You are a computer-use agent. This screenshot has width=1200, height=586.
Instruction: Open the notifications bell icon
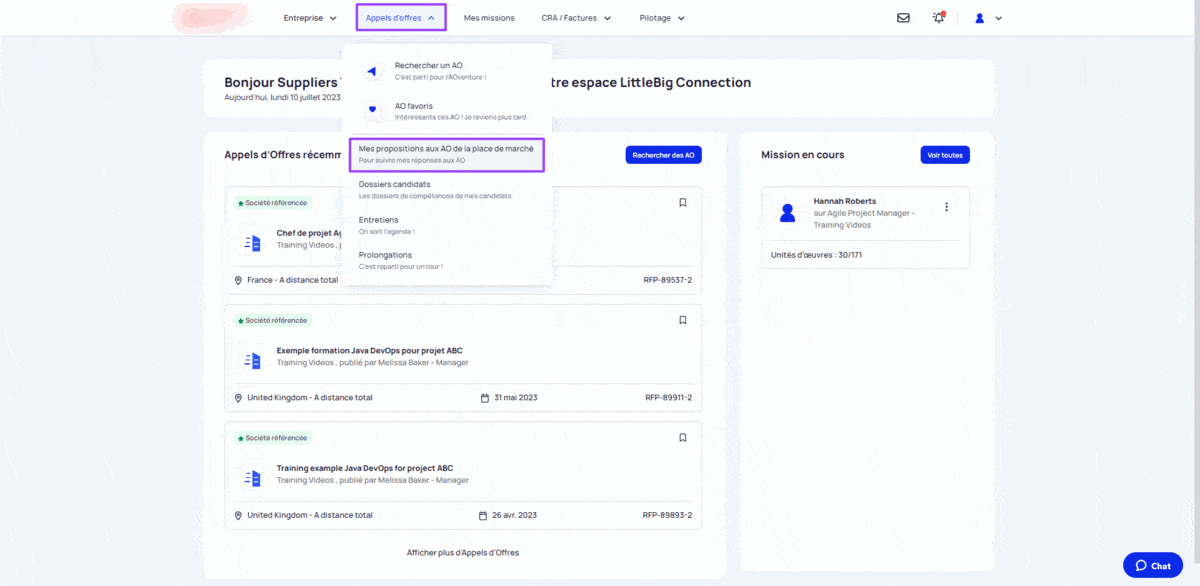[938, 18]
